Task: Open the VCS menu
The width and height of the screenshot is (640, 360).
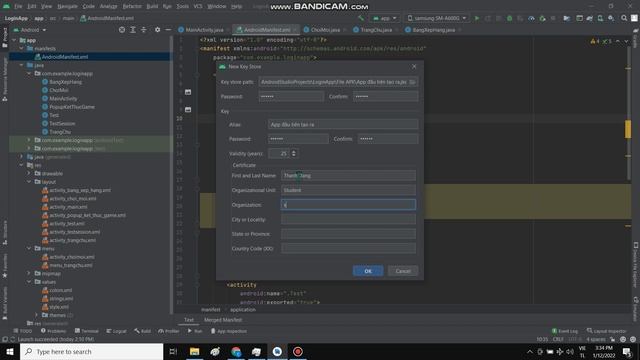Action: tap(198, 7)
